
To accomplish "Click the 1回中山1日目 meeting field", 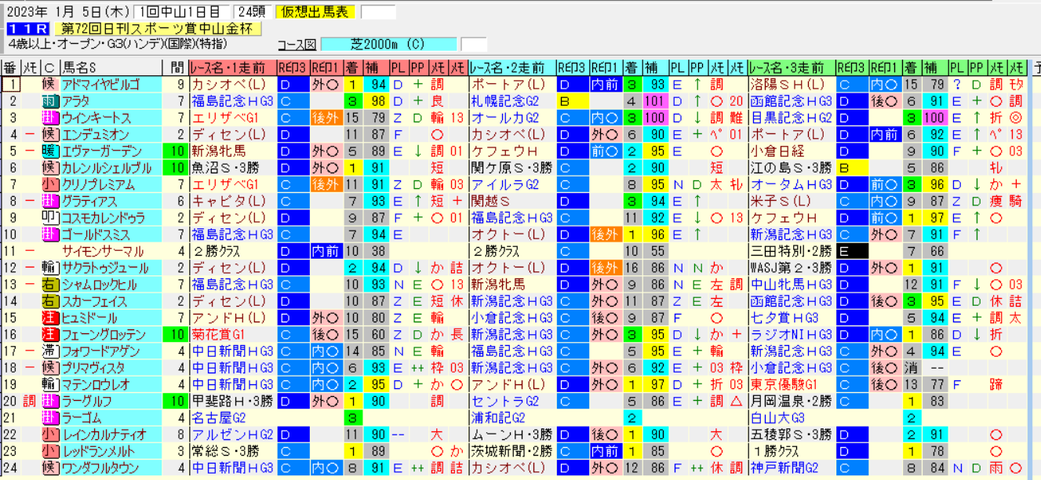I will point(181,12).
